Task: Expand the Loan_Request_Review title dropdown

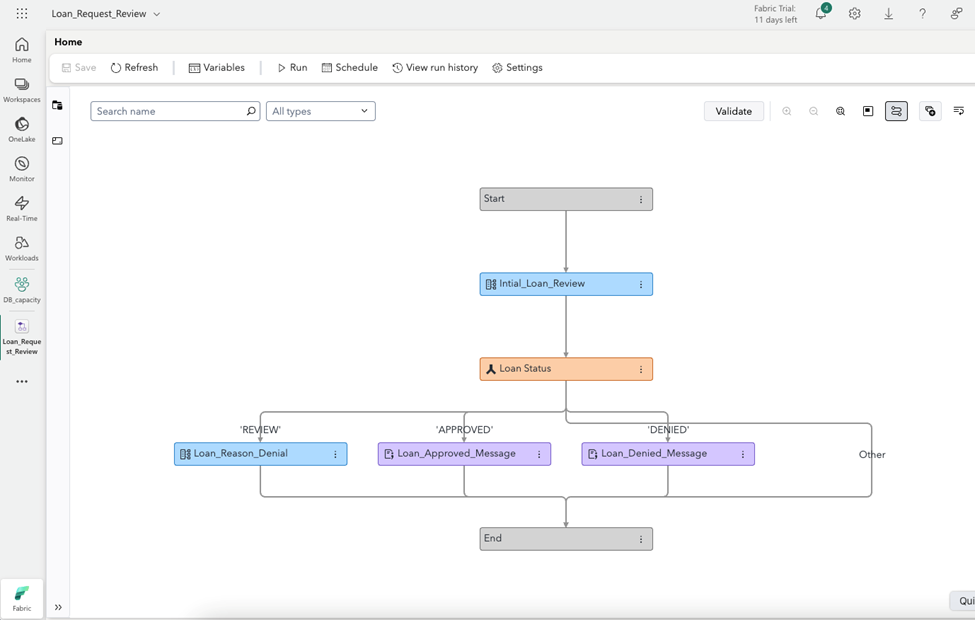Action: (x=157, y=14)
